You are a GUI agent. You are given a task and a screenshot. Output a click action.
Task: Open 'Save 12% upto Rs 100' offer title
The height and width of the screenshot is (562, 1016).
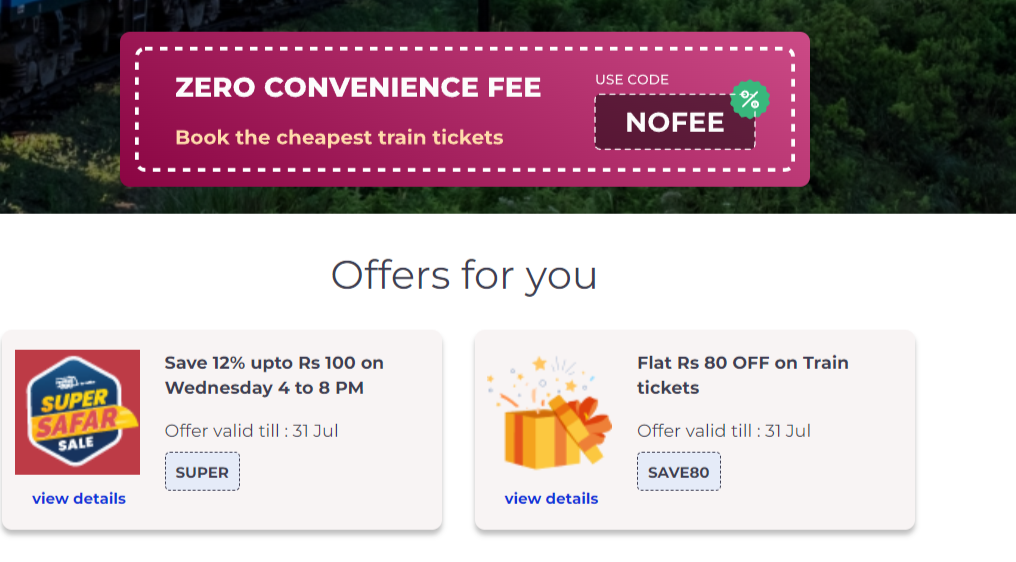pos(274,375)
